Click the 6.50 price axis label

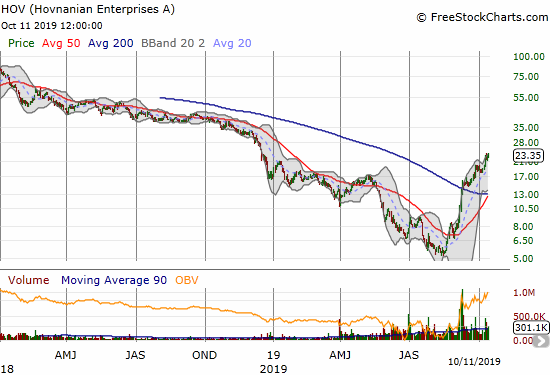pos(523,241)
